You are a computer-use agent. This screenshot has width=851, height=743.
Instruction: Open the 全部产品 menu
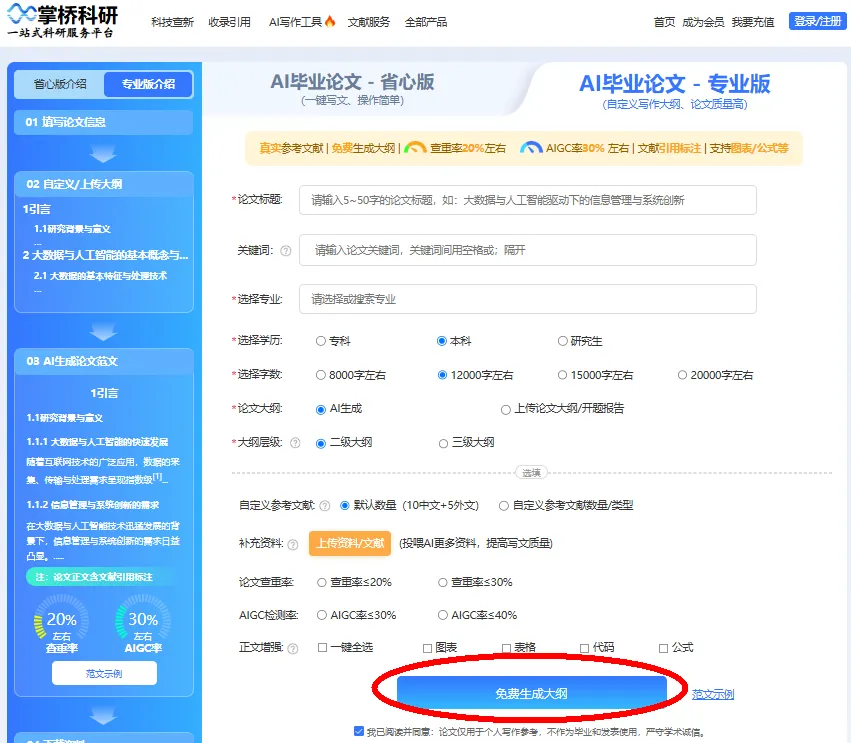[x=426, y=22]
